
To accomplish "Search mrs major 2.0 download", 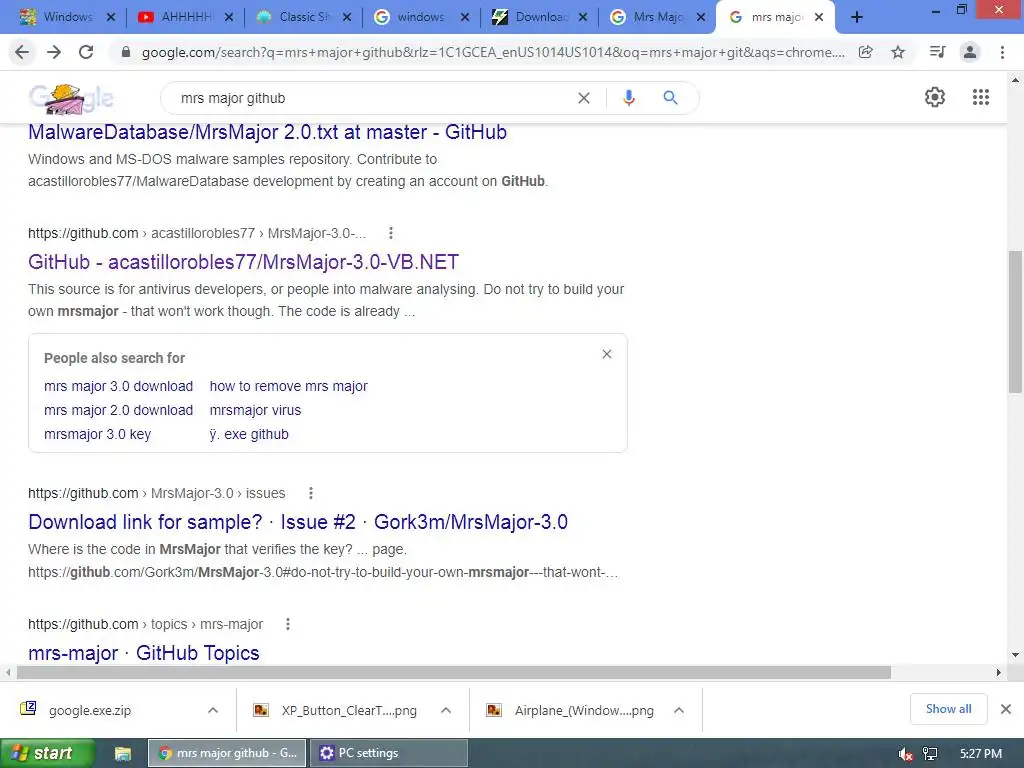I will coord(118,410).
